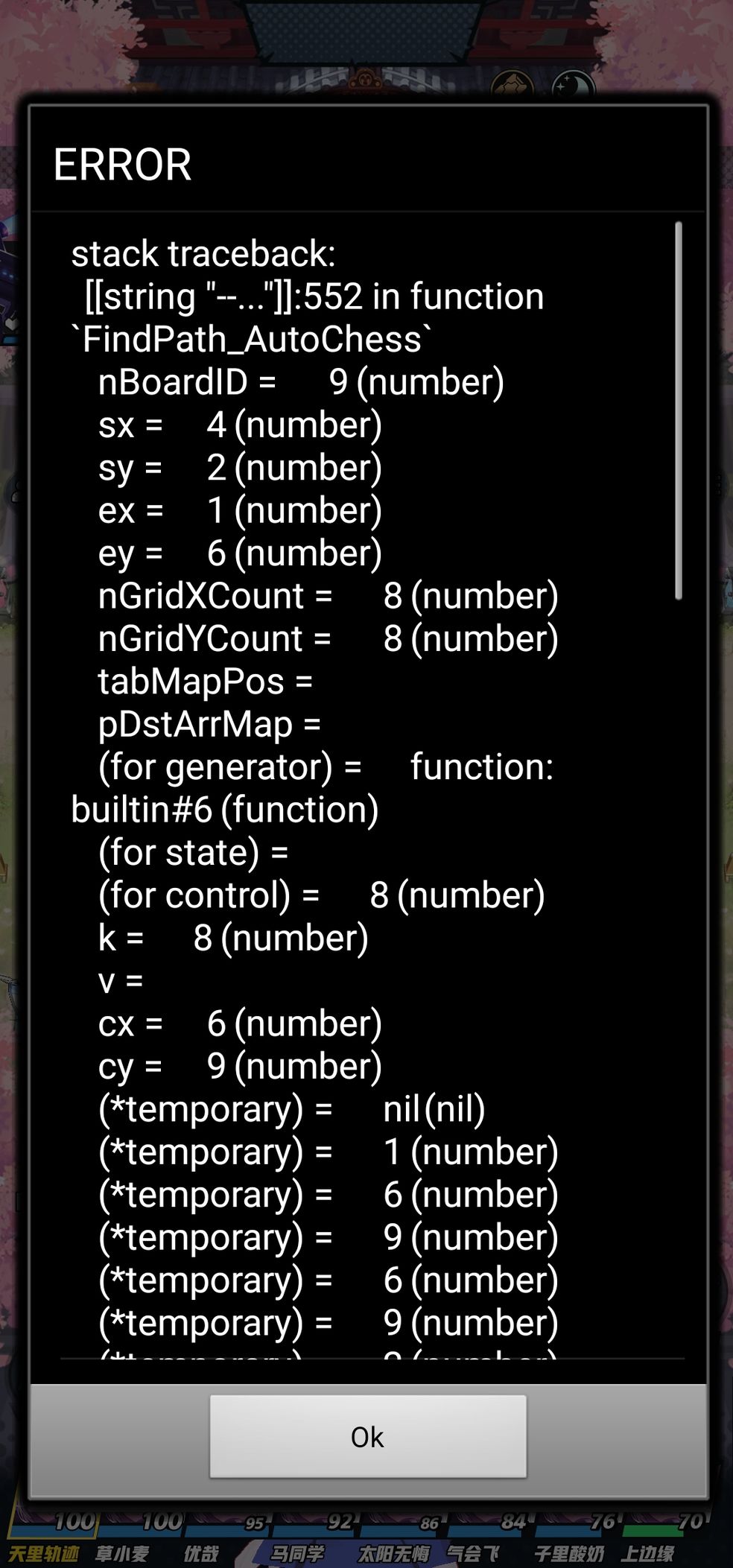Viewport: 733px width, 1568px height.
Task: Select player 天里轨迹 in the player bar
Action: 43,1553
